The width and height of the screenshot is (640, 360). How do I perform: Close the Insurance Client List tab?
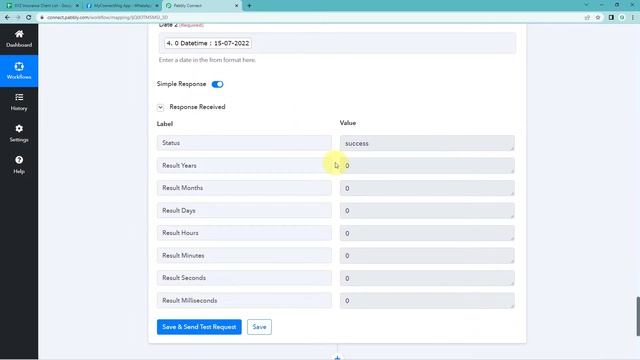coord(77,6)
